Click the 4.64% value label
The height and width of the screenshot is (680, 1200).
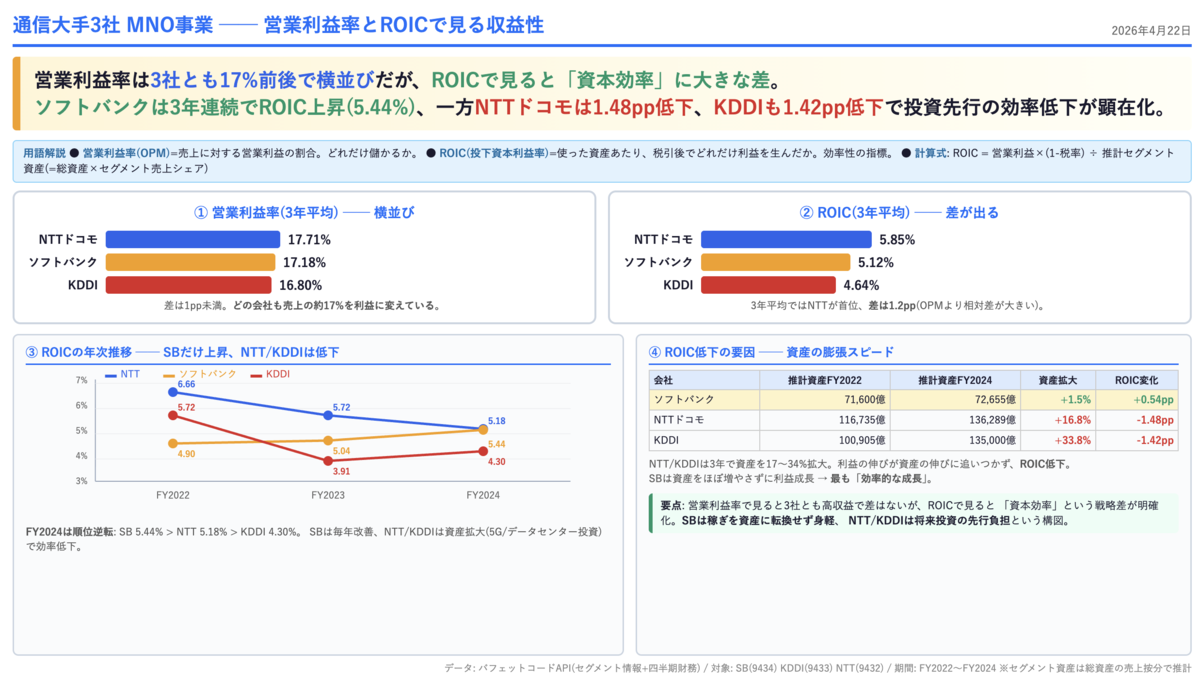tap(862, 286)
